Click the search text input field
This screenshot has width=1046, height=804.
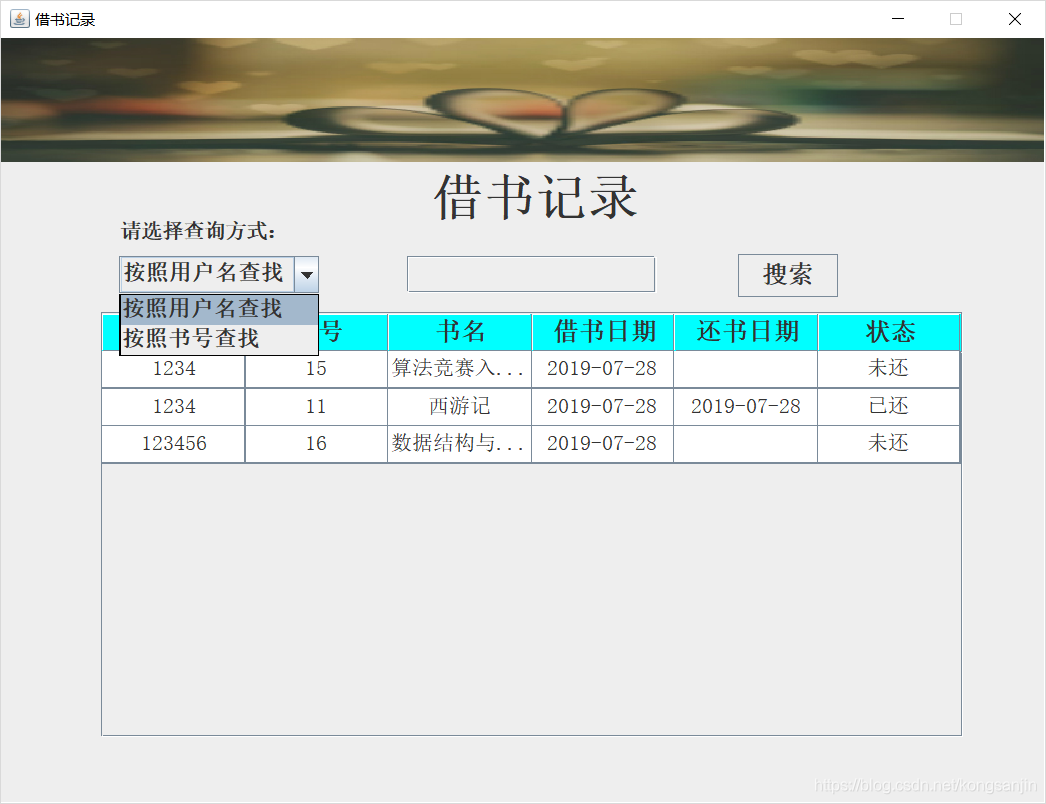click(x=530, y=274)
